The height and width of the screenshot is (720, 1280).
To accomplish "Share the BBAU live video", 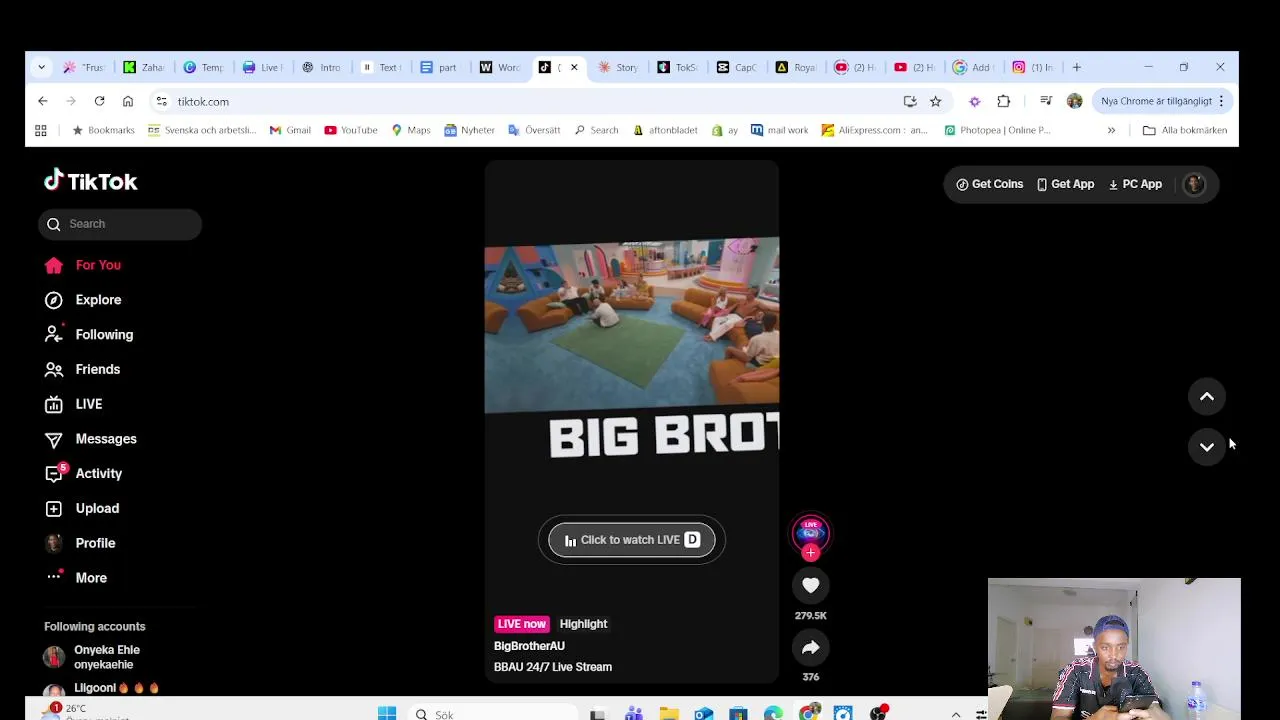I will click(x=811, y=648).
